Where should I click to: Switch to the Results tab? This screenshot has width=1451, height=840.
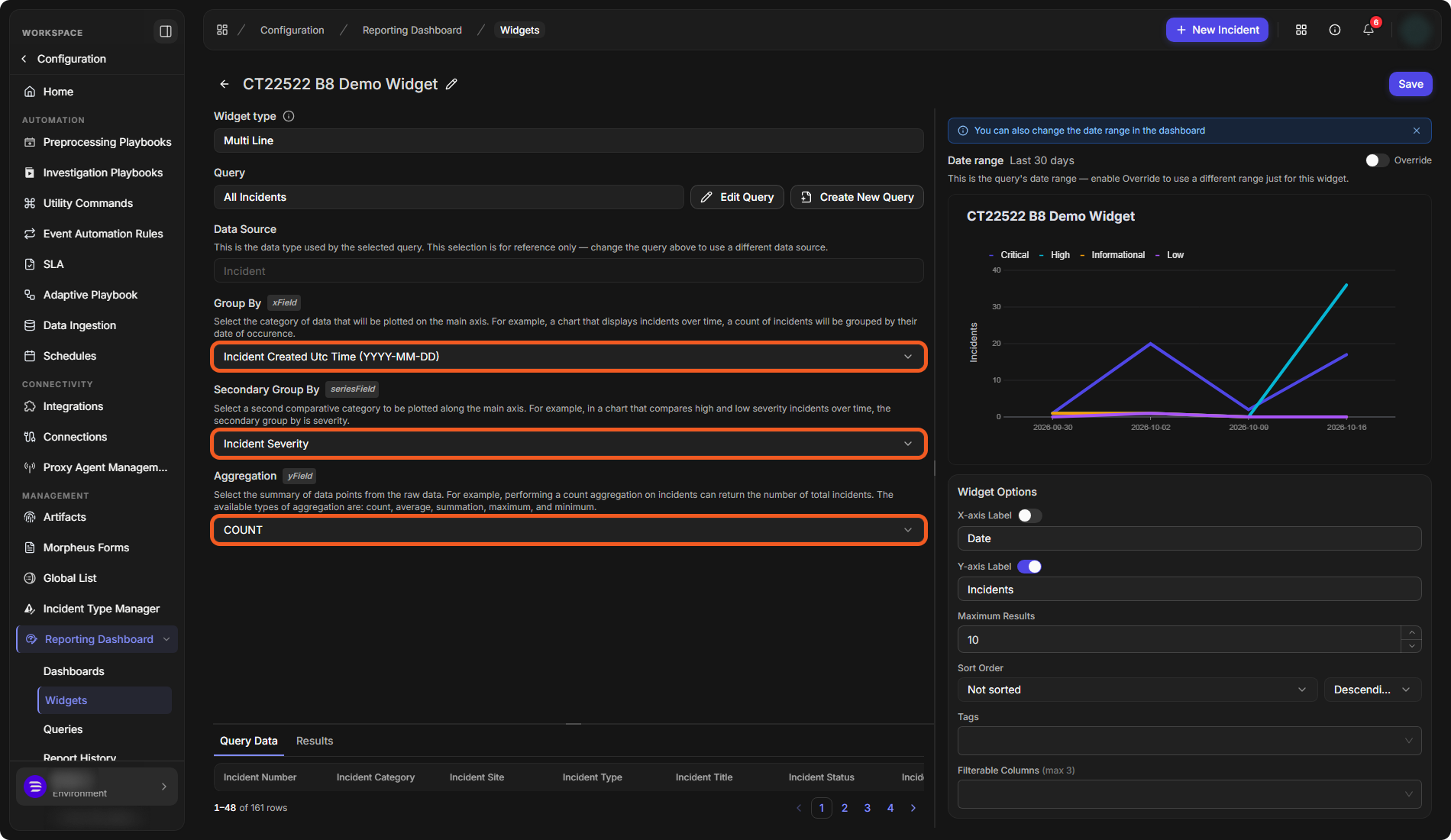[315, 741]
